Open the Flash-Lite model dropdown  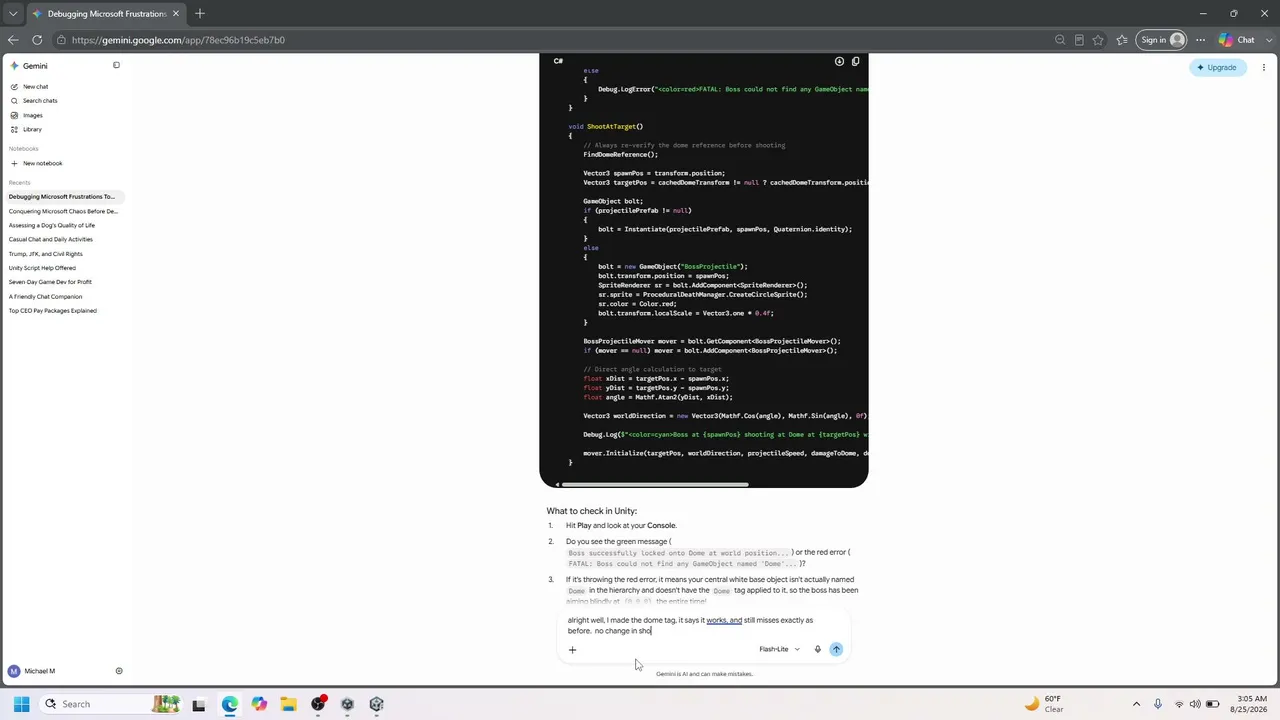[779, 649]
